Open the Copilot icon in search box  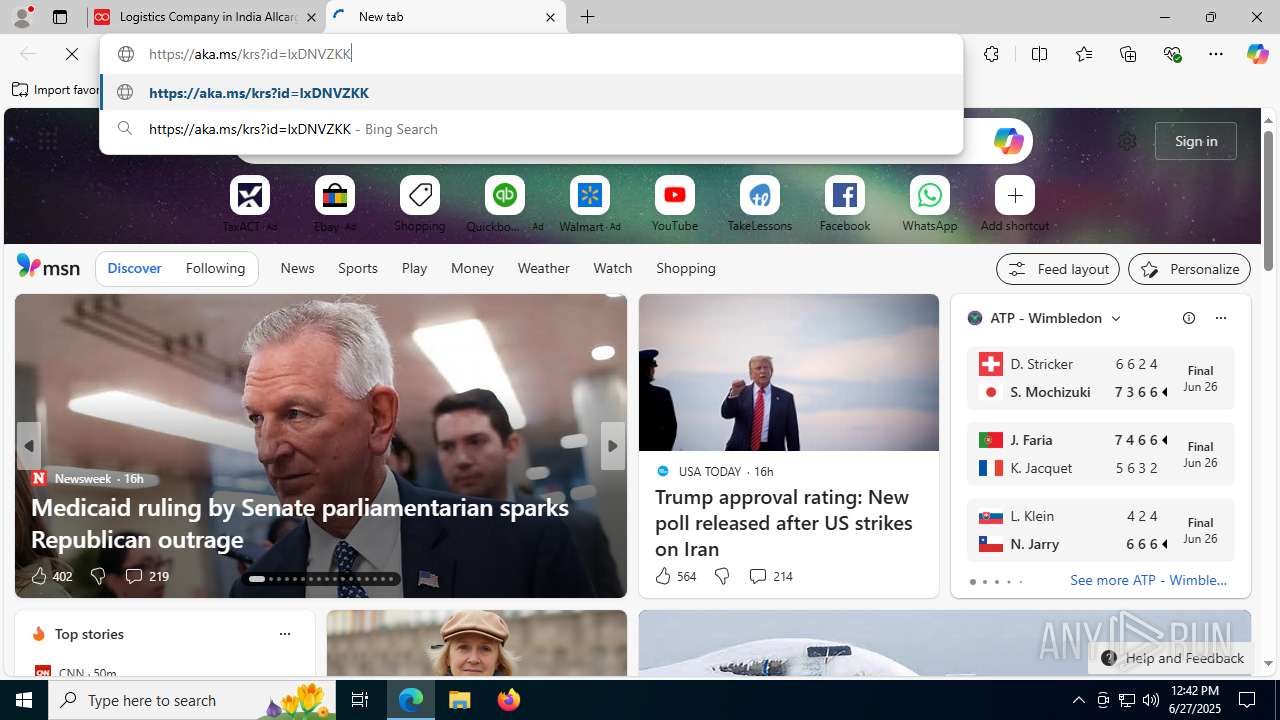pyautogui.click(x=1008, y=141)
